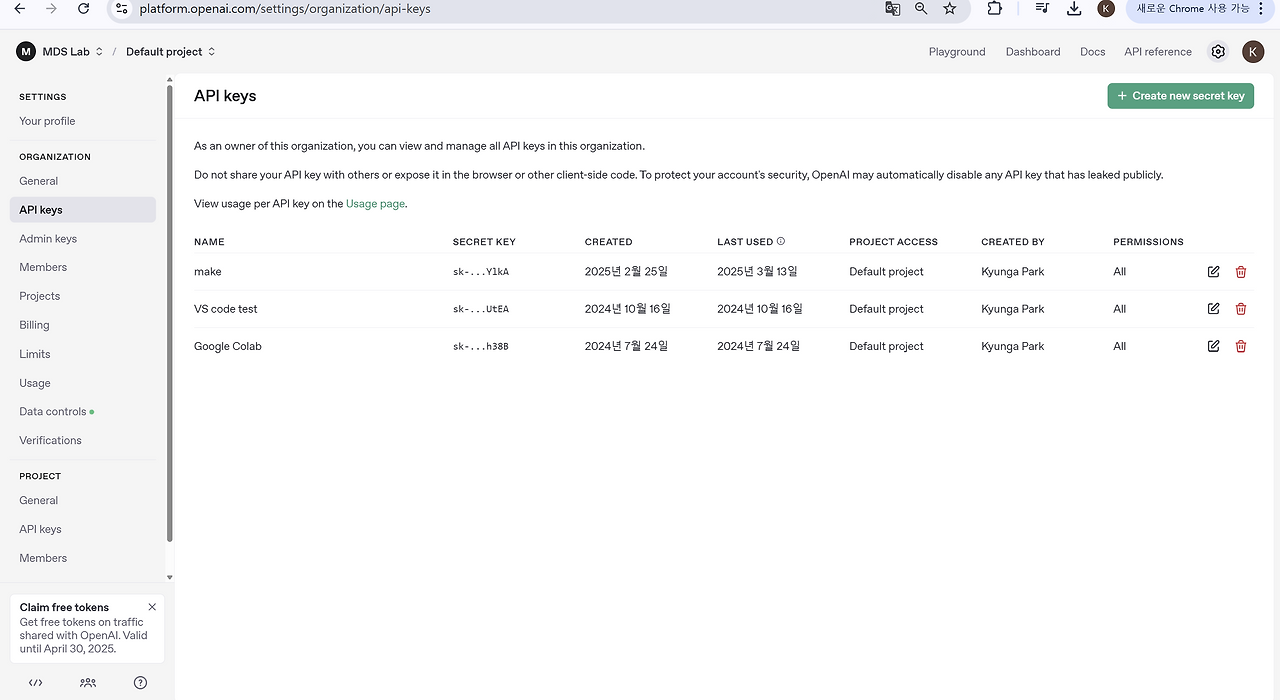
Task: Create new secret key
Action: click(x=1180, y=96)
